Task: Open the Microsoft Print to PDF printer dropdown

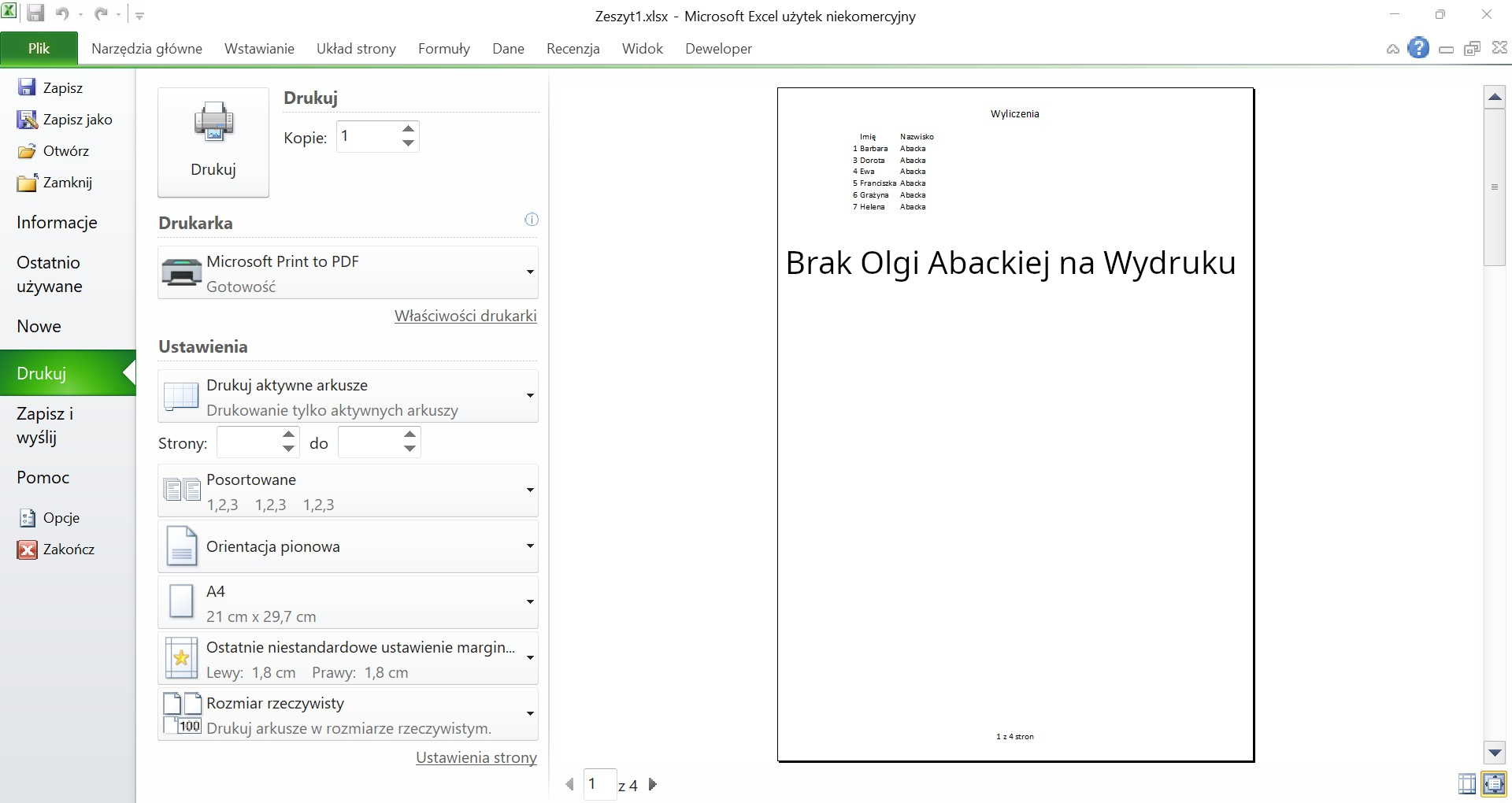Action: coord(348,272)
